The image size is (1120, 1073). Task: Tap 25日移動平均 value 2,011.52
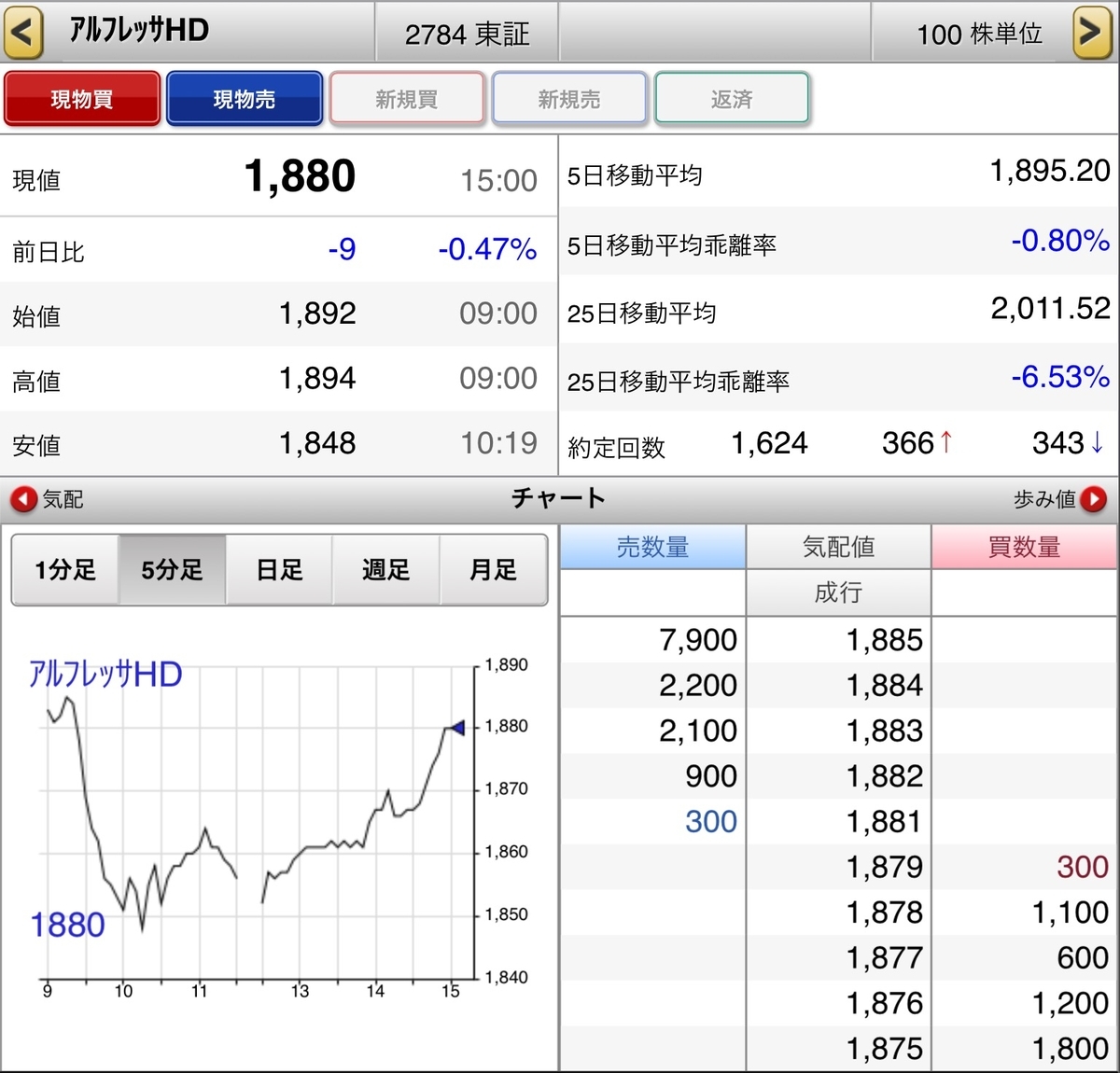pyautogui.click(x=1050, y=308)
